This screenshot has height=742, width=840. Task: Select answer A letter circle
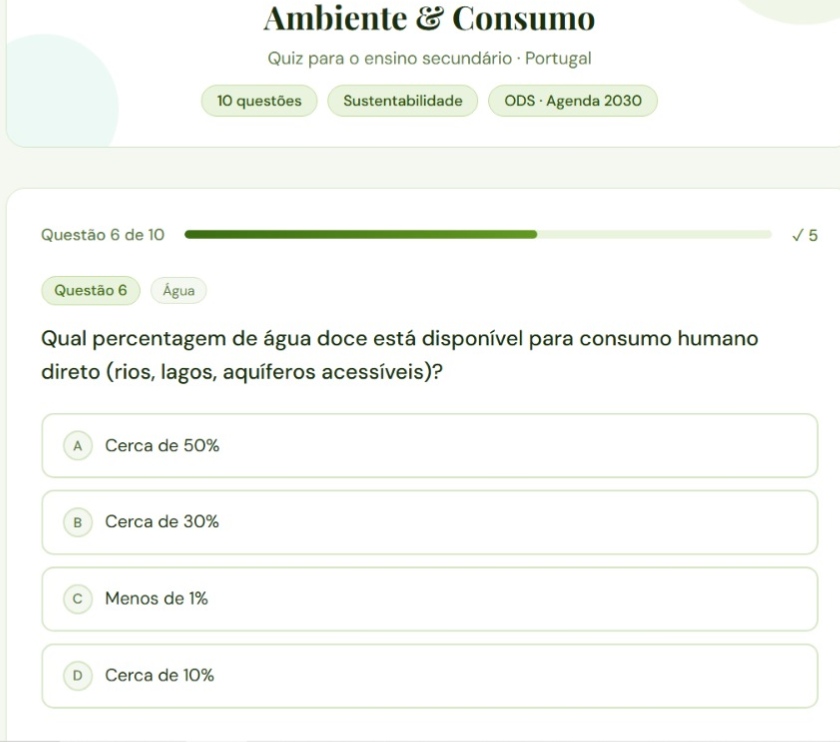point(78,446)
